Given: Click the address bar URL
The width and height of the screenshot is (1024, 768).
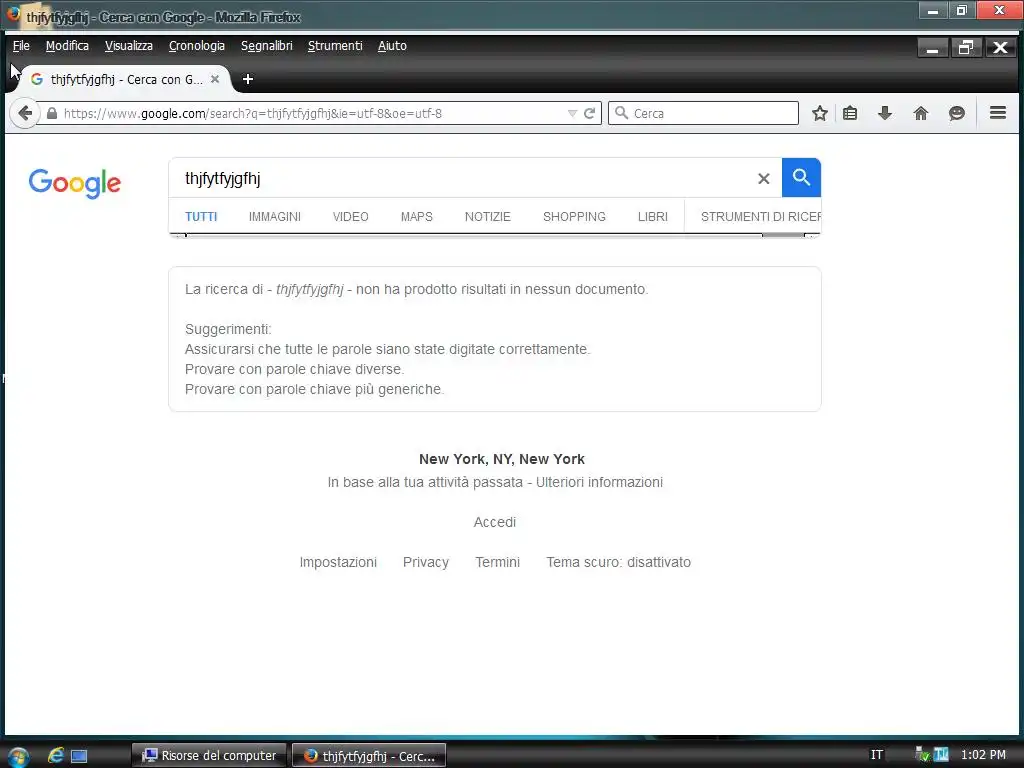Looking at the screenshot, I should [x=253, y=113].
